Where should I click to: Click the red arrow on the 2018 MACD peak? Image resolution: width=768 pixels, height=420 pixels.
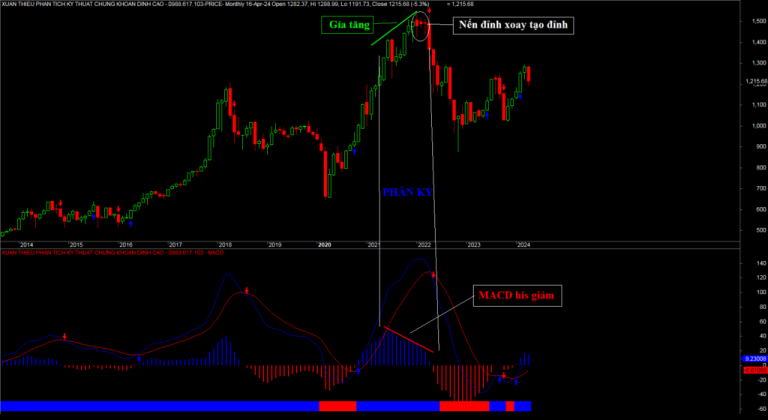pos(246,291)
